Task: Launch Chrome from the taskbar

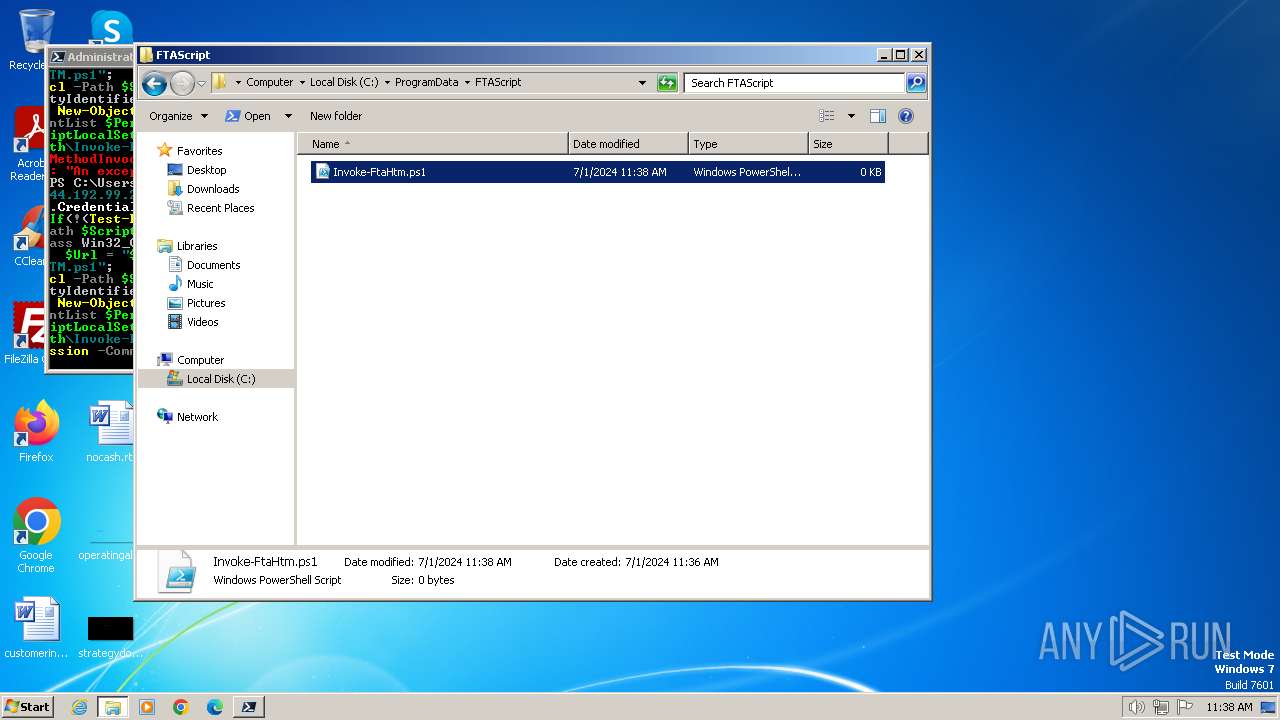Action: pyautogui.click(x=181, y=707)
